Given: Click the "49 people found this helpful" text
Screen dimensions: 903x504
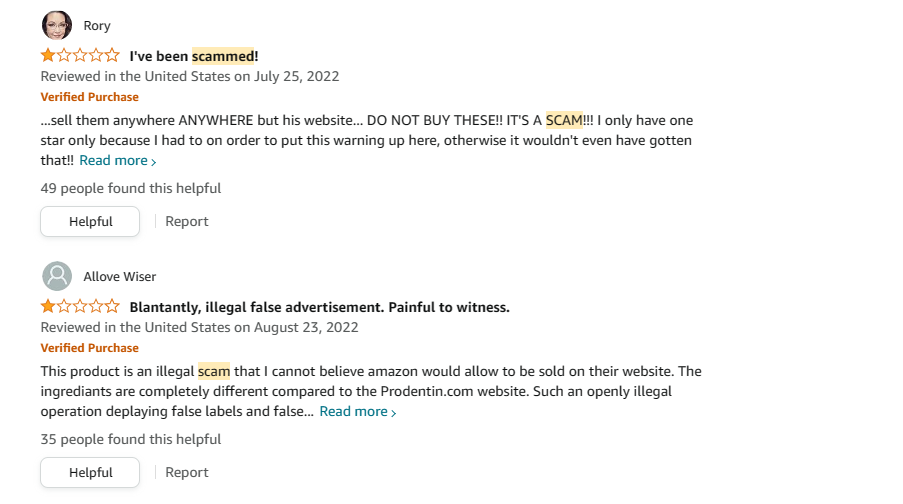Looking at the screenshot, I should click(131, 188).
